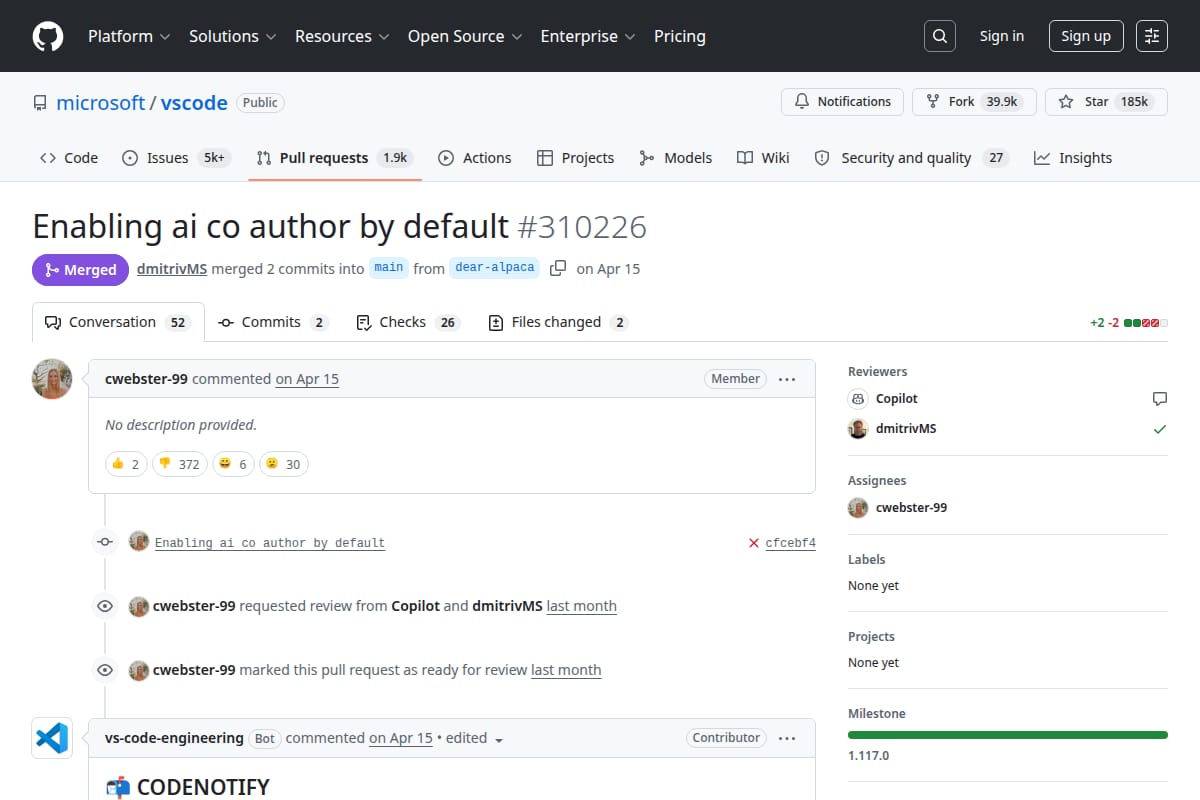Viewport: 1200px width, 800px height.
Task: Click the purple Merged status badge
Action: [x=80, y=269]
